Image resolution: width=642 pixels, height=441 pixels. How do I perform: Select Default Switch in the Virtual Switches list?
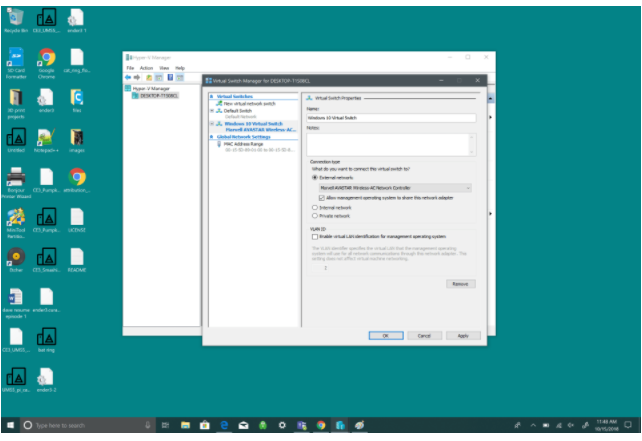click(237, 111)
